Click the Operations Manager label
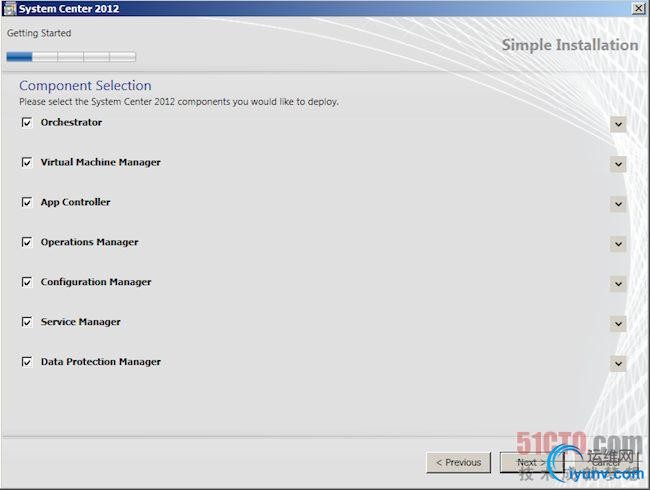The height and width of the screenshot is (490, 650). [x=90, y=242]
